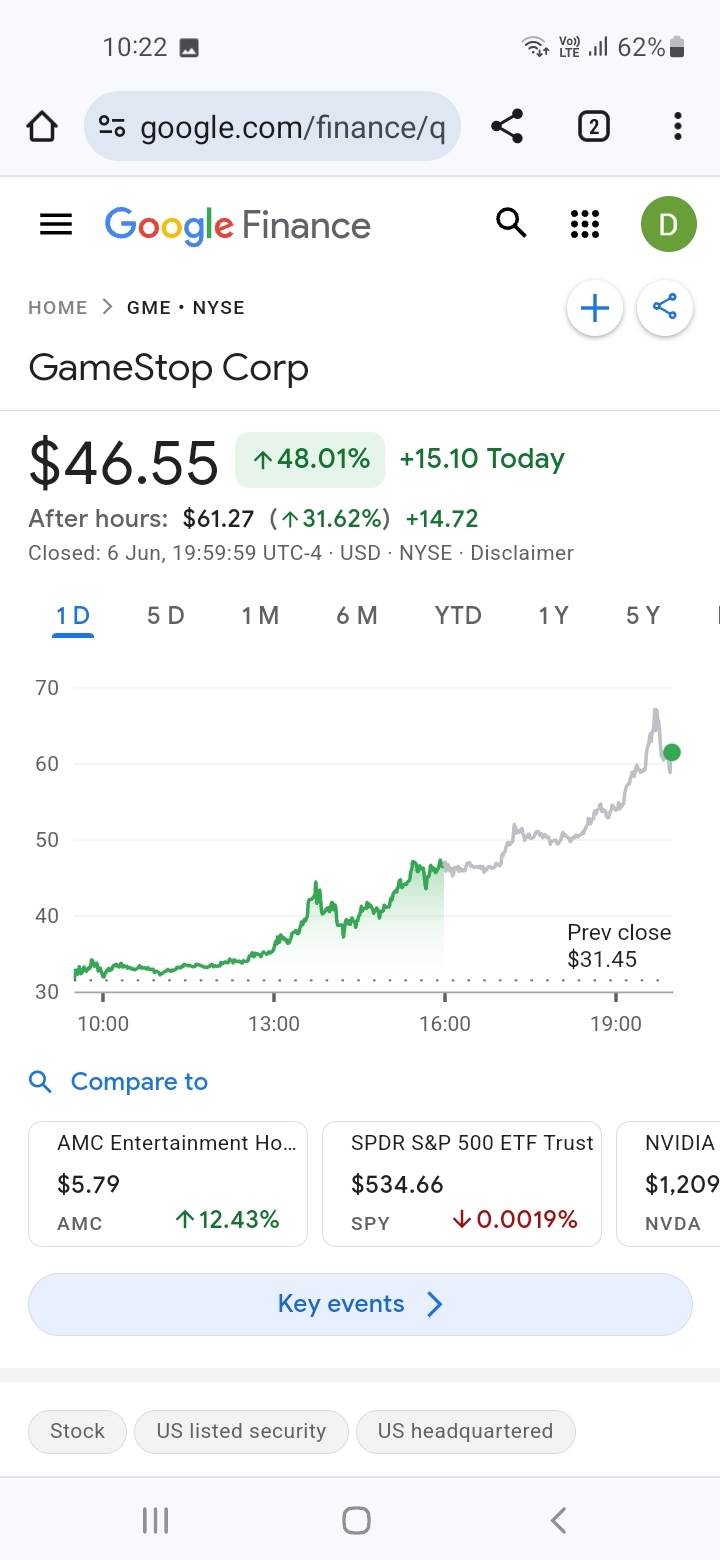Show the YTD chart range
720x1560 pixels.
[x=458, y=616]
